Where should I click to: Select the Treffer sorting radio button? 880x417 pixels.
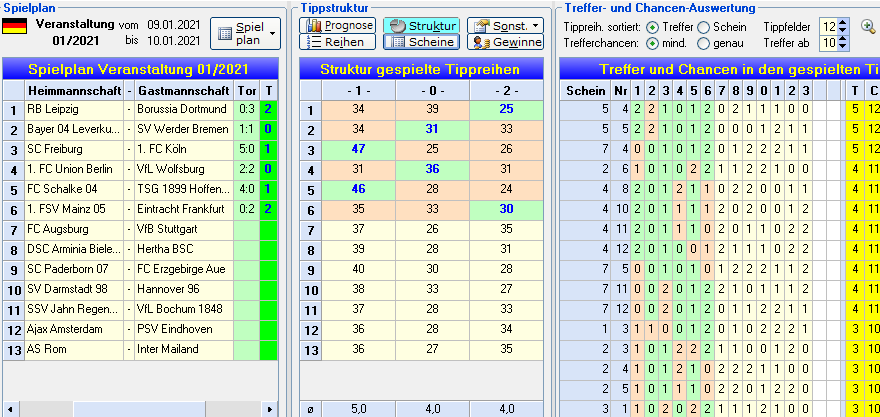(x=652, y=27)
